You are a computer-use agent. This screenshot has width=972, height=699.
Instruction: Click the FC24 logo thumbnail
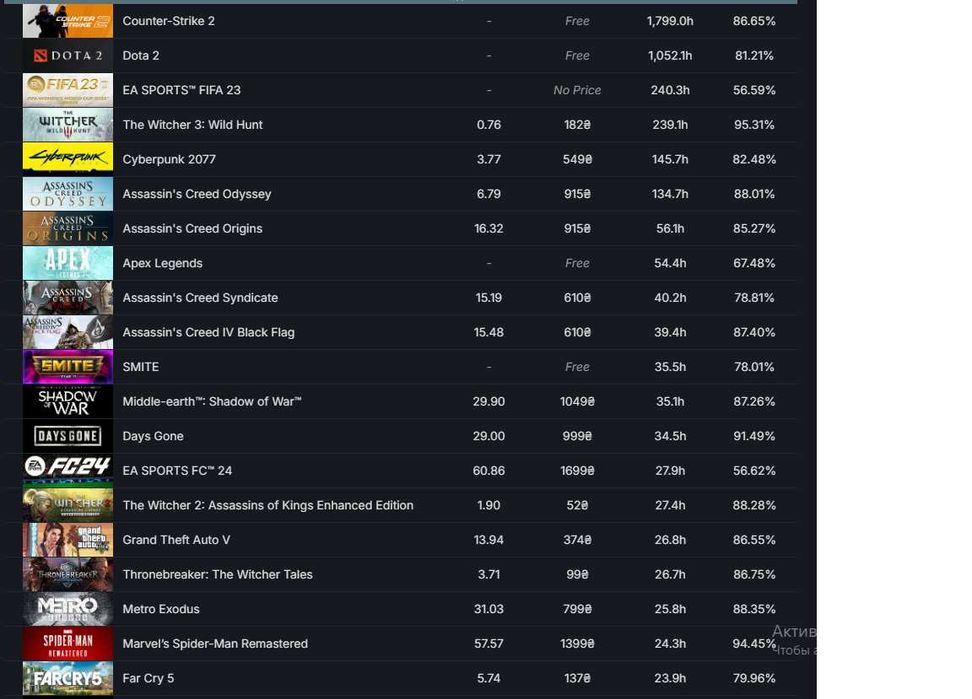(68, 471)
